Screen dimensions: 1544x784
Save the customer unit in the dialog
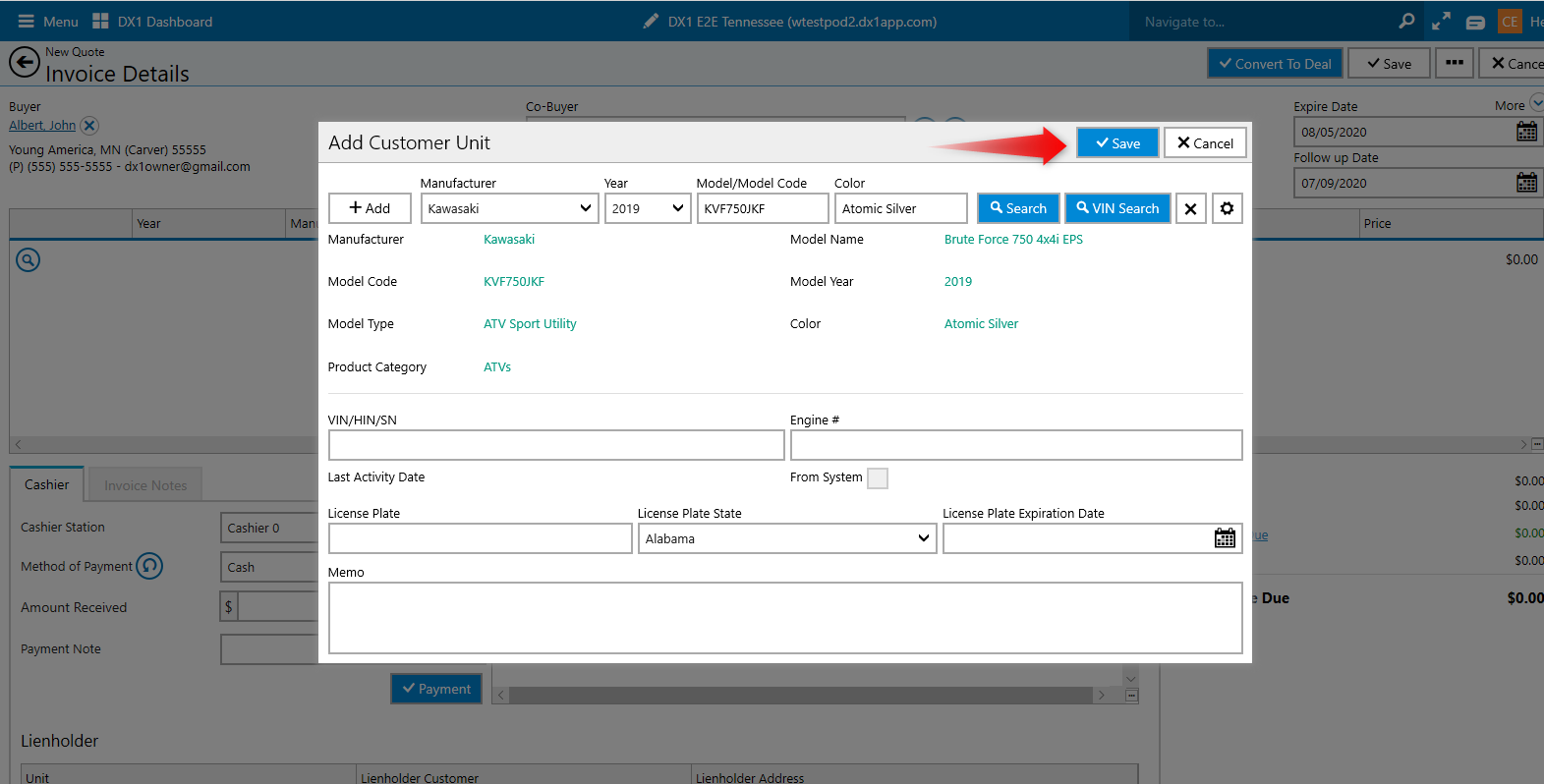1117,142
